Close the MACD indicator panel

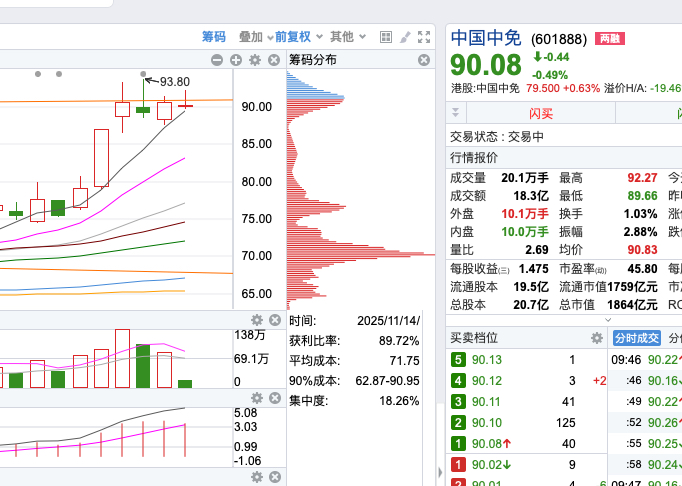275,398
